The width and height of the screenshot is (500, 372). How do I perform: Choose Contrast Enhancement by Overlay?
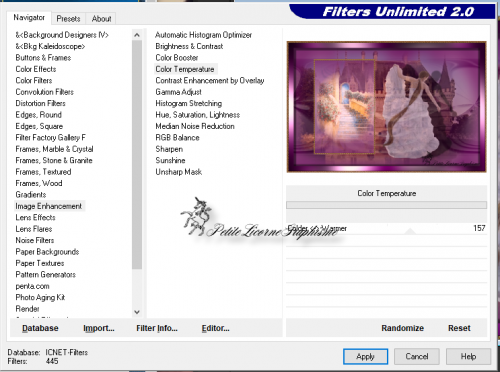[x=210, y=80]
